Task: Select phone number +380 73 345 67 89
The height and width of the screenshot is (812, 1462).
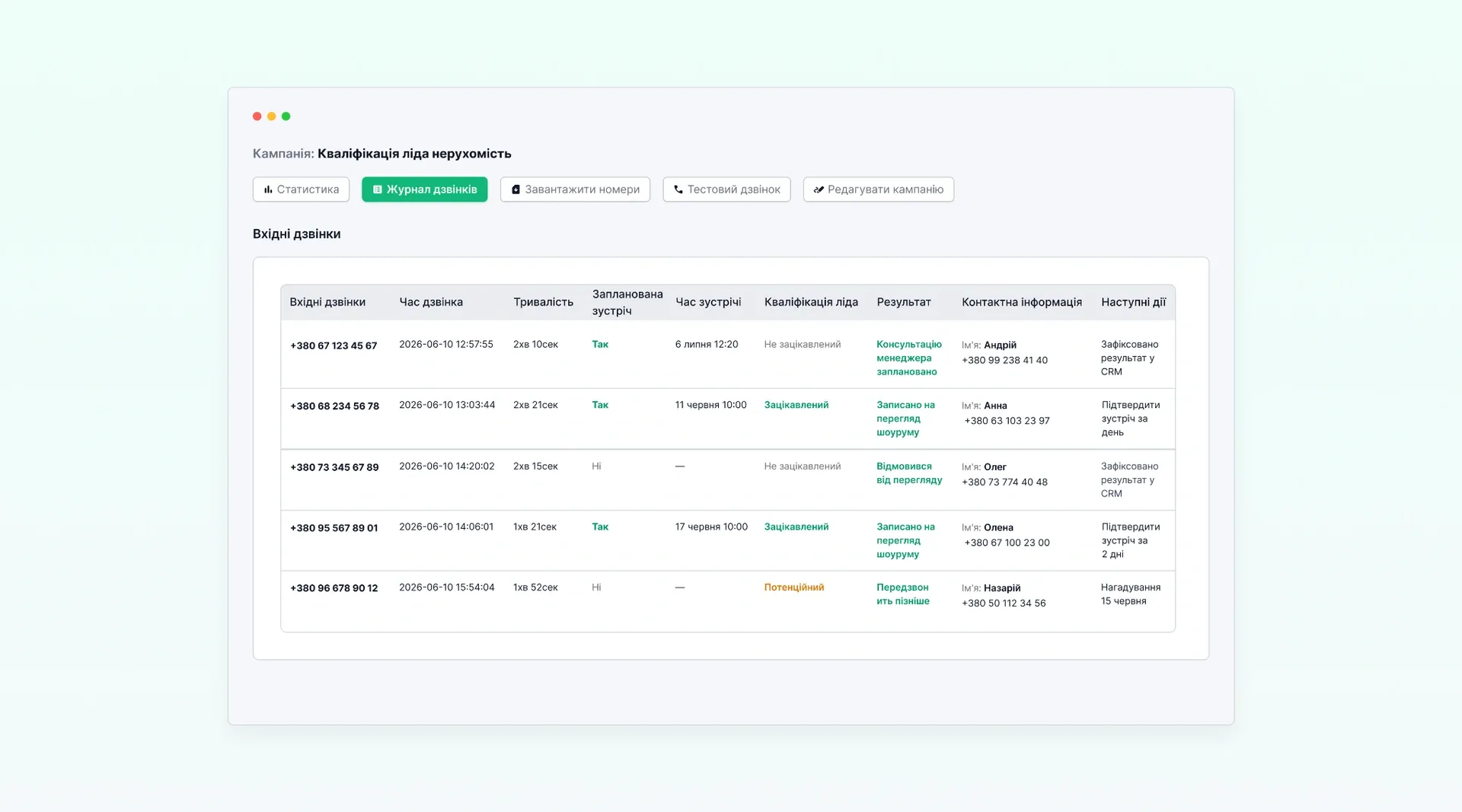Action: point(334,467)
